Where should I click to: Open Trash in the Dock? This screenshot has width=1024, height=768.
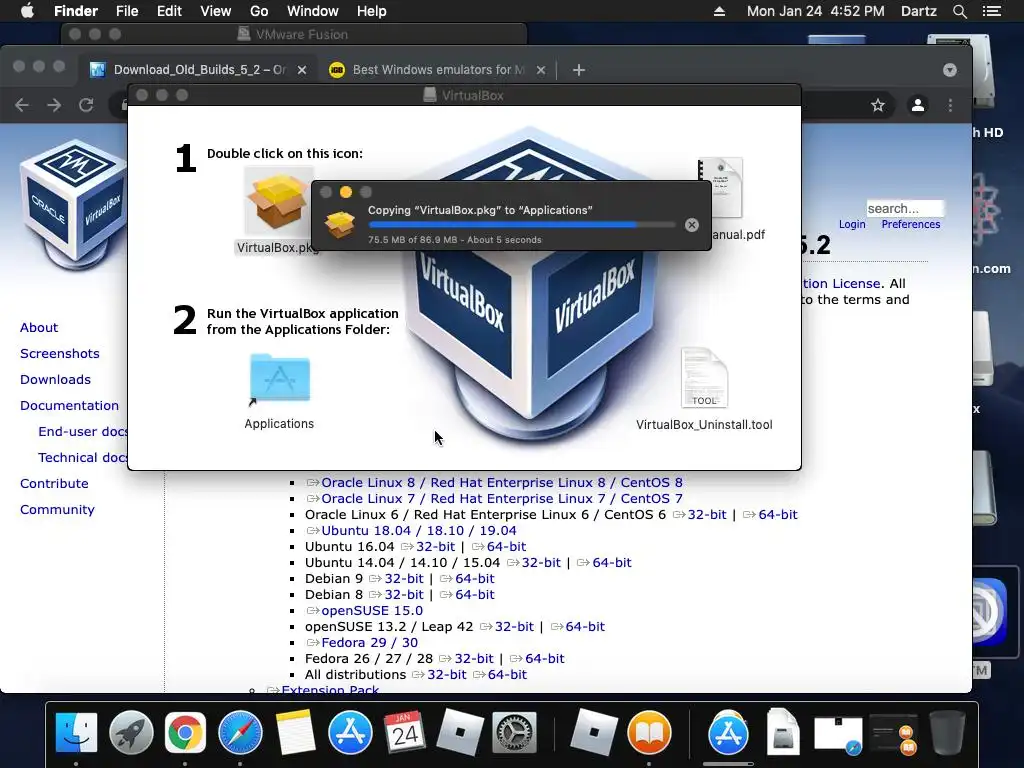[x=946, y=732]
